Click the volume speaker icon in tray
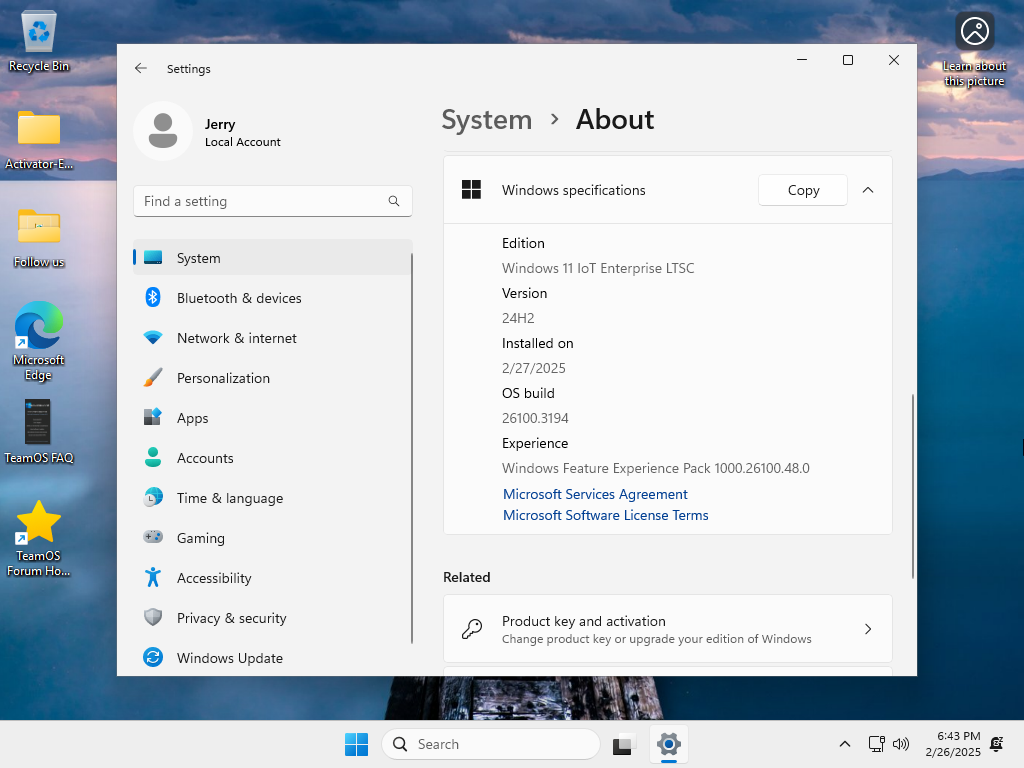 [x=901, y=744]
